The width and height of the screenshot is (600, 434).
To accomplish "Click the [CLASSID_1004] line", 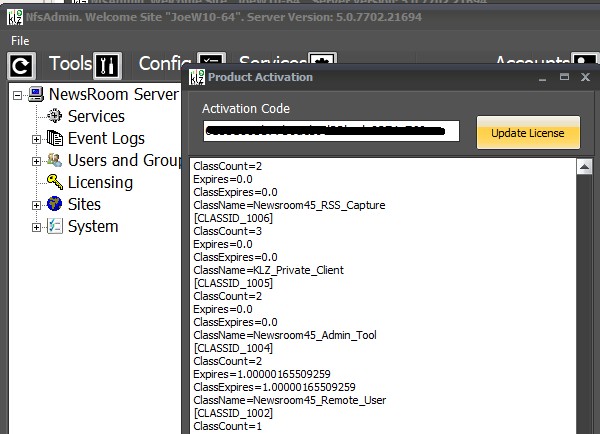I will (233, 349).
